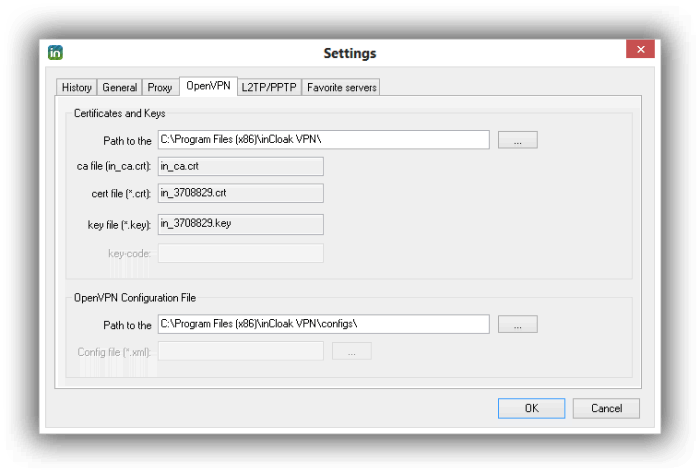
Task: Open the General tab
Action: click(x=120, y=87)
